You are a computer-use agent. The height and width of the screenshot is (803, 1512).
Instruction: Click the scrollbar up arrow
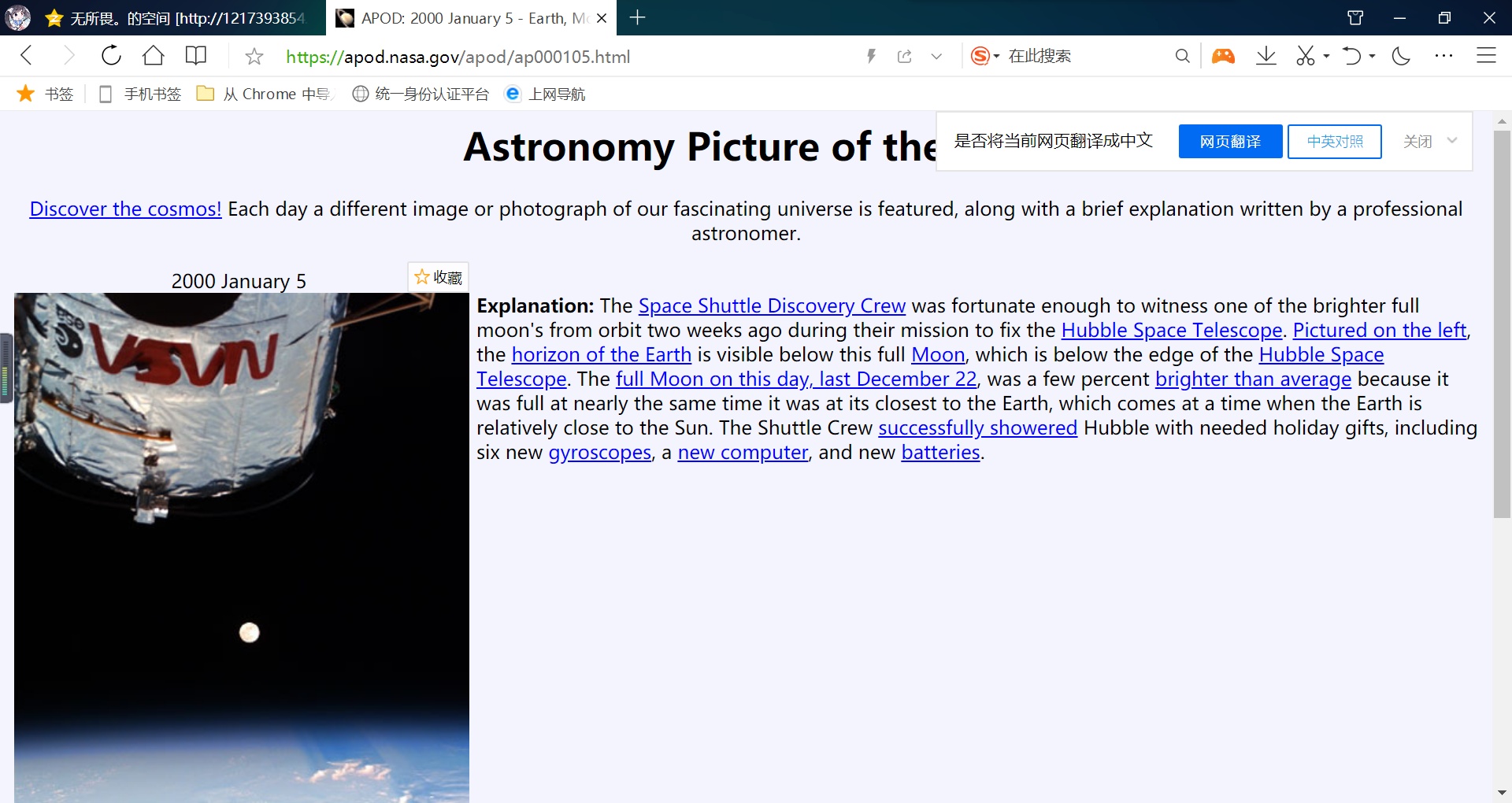(x=1502, y=121)
